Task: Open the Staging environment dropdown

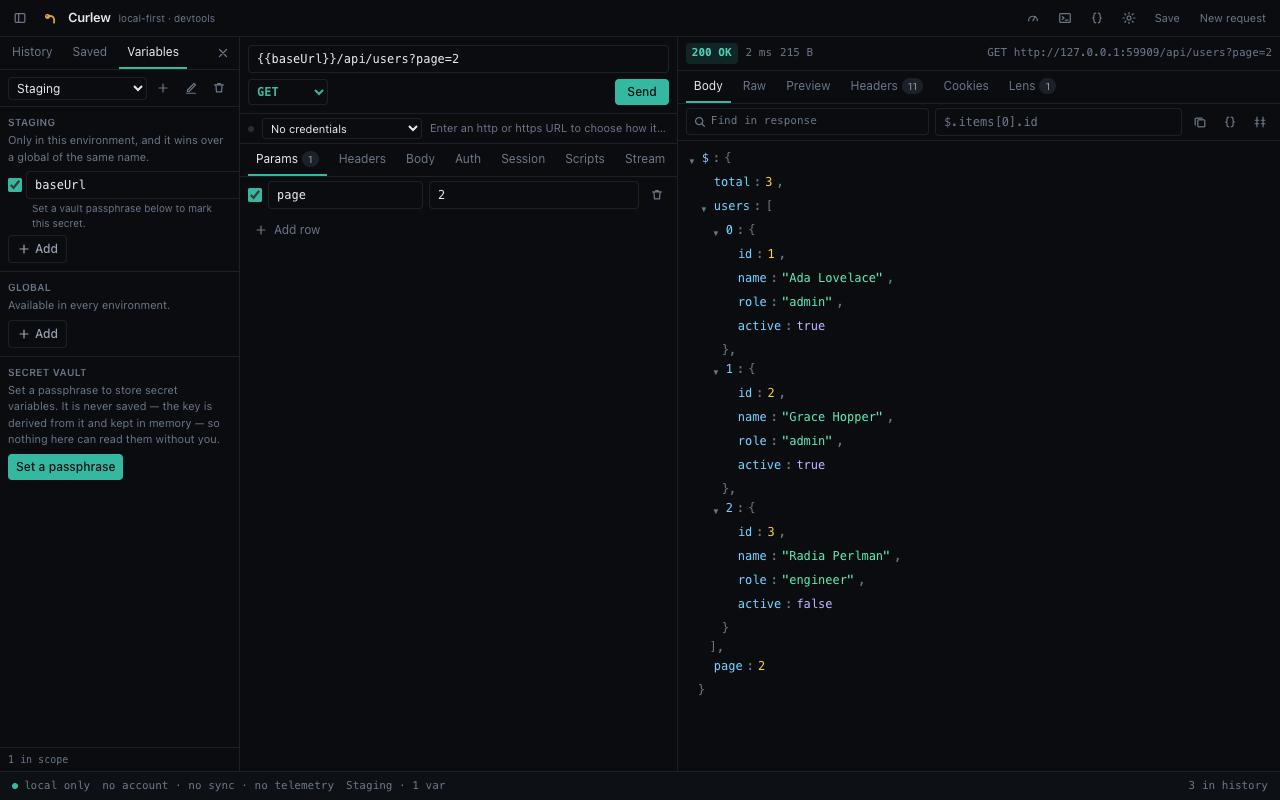Action: pyautogui.click(x=77, y=88)
